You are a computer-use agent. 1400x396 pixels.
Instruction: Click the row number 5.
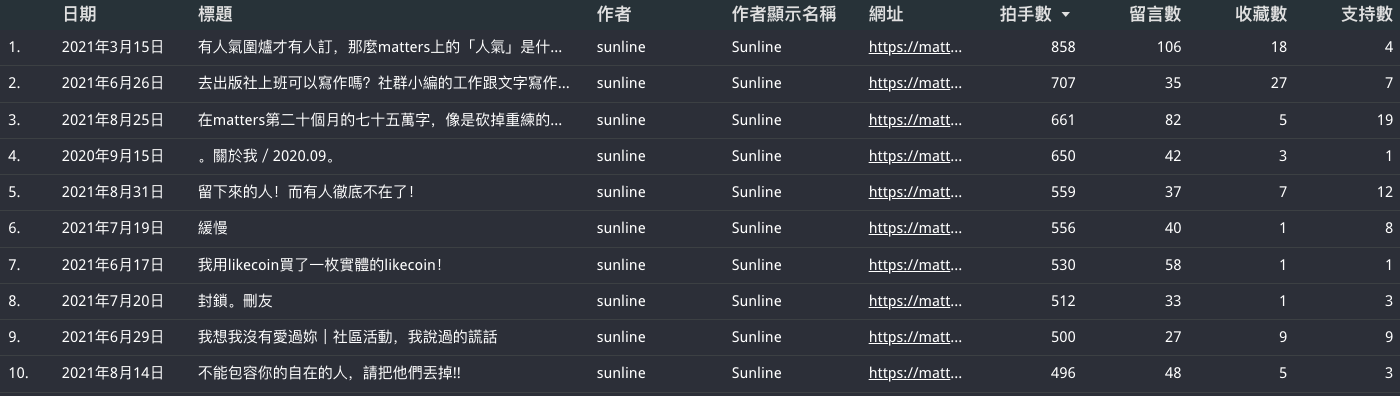tap(13, 192)
